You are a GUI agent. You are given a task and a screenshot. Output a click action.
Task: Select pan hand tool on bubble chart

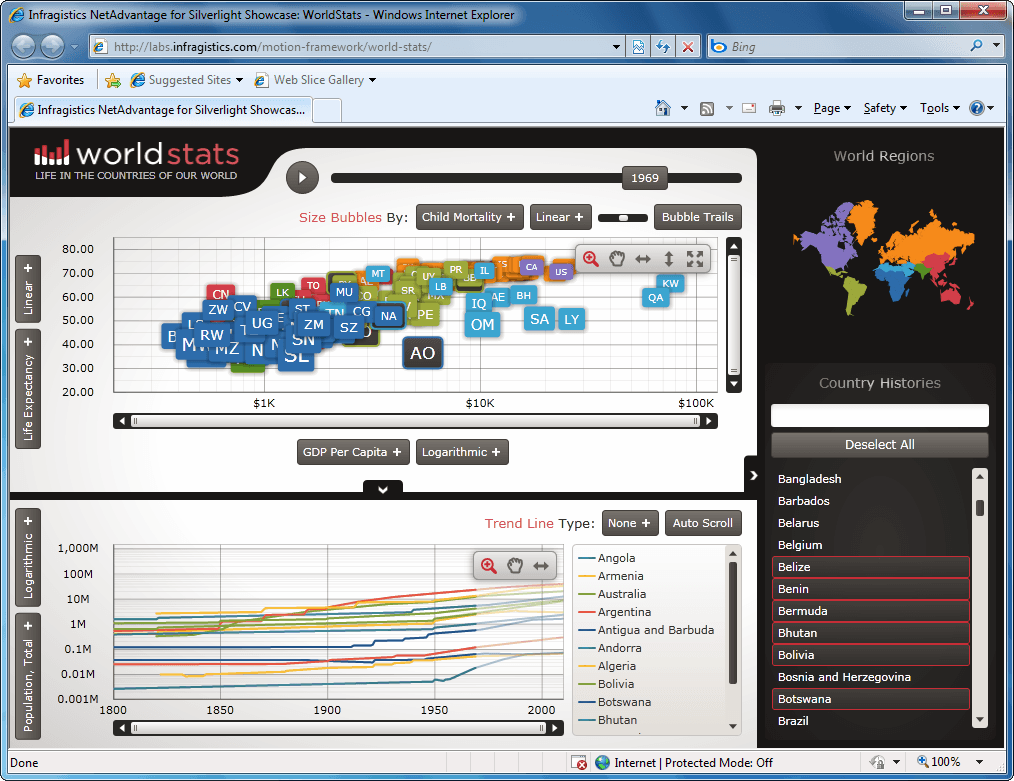coord(617,259)
